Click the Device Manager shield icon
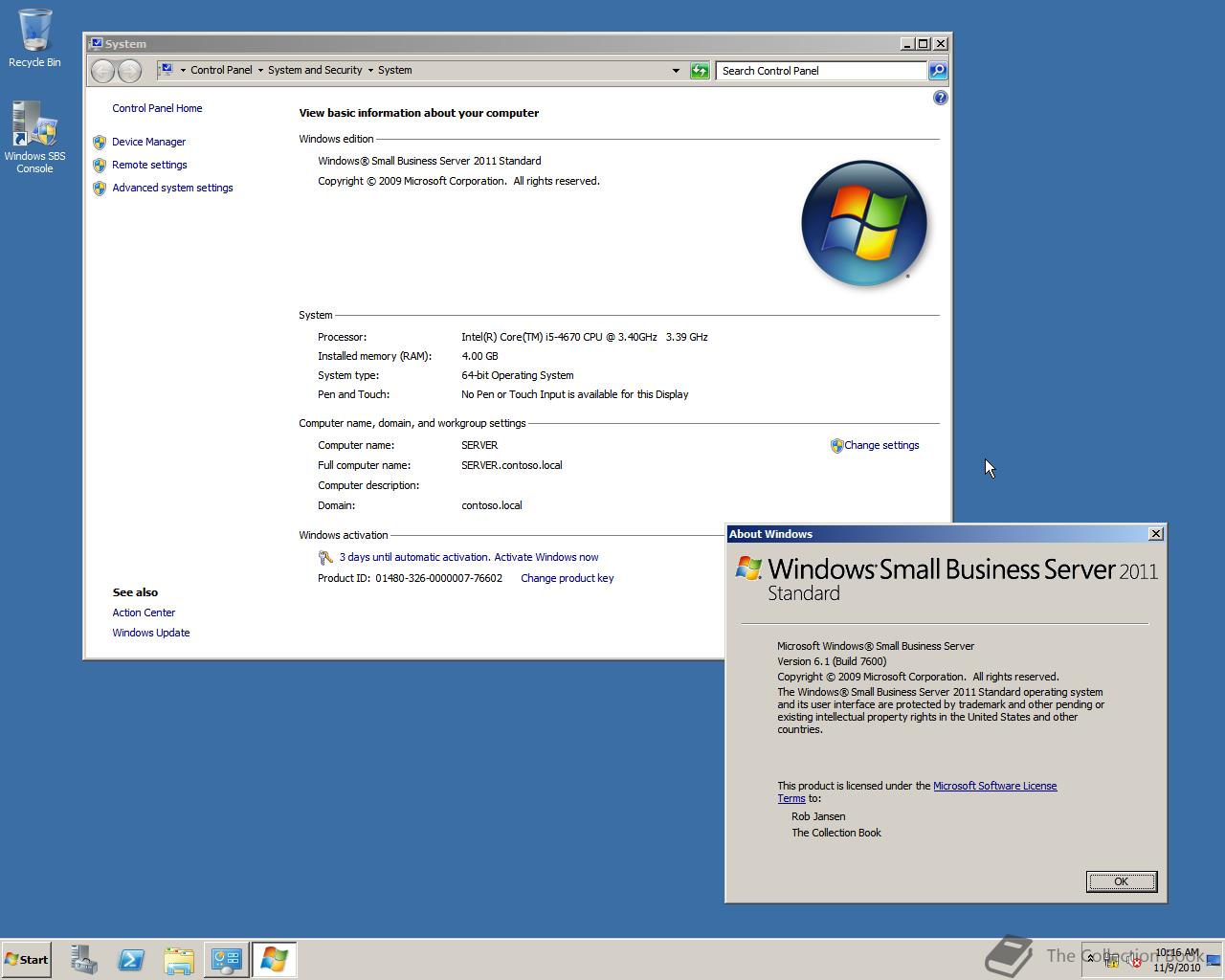 100,142
